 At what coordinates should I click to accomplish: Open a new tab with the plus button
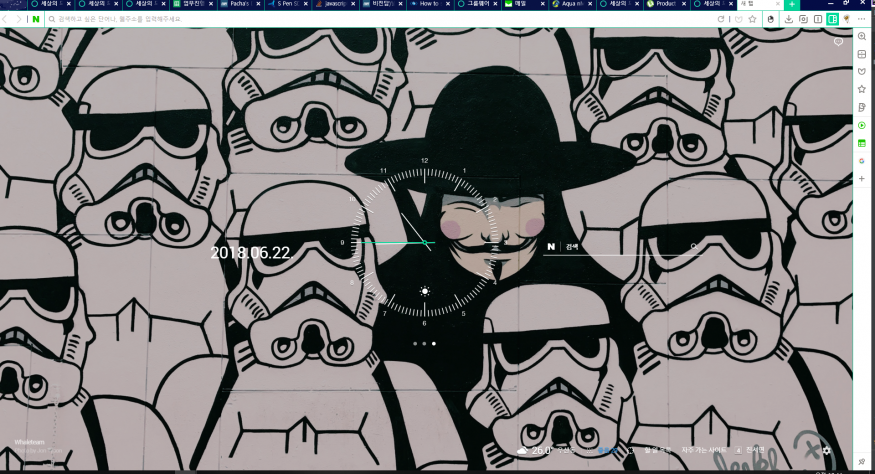click(792, 5)
